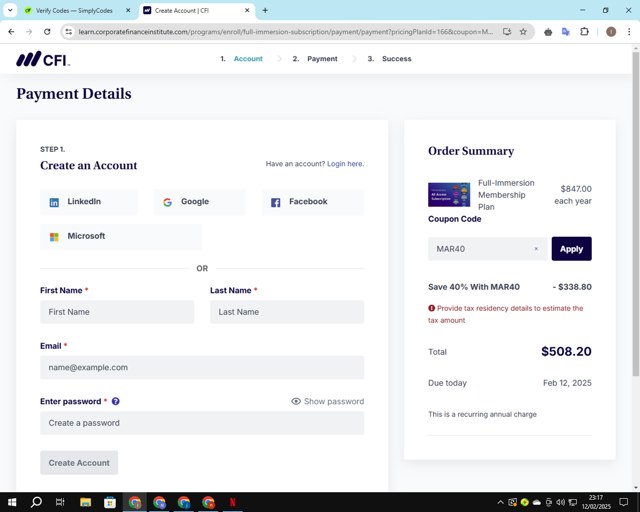Focus the First Name field

tap(117, 312)
